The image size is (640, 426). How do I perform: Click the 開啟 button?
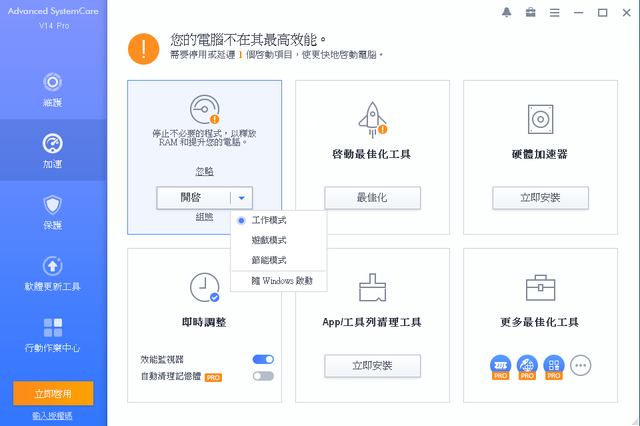193,198
